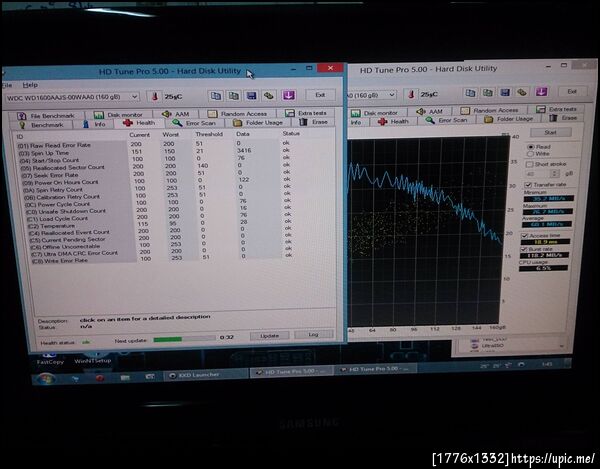600x469 pixels.
Task: Click BXD Launcher taskbar button
Action: tap(206, 375)
